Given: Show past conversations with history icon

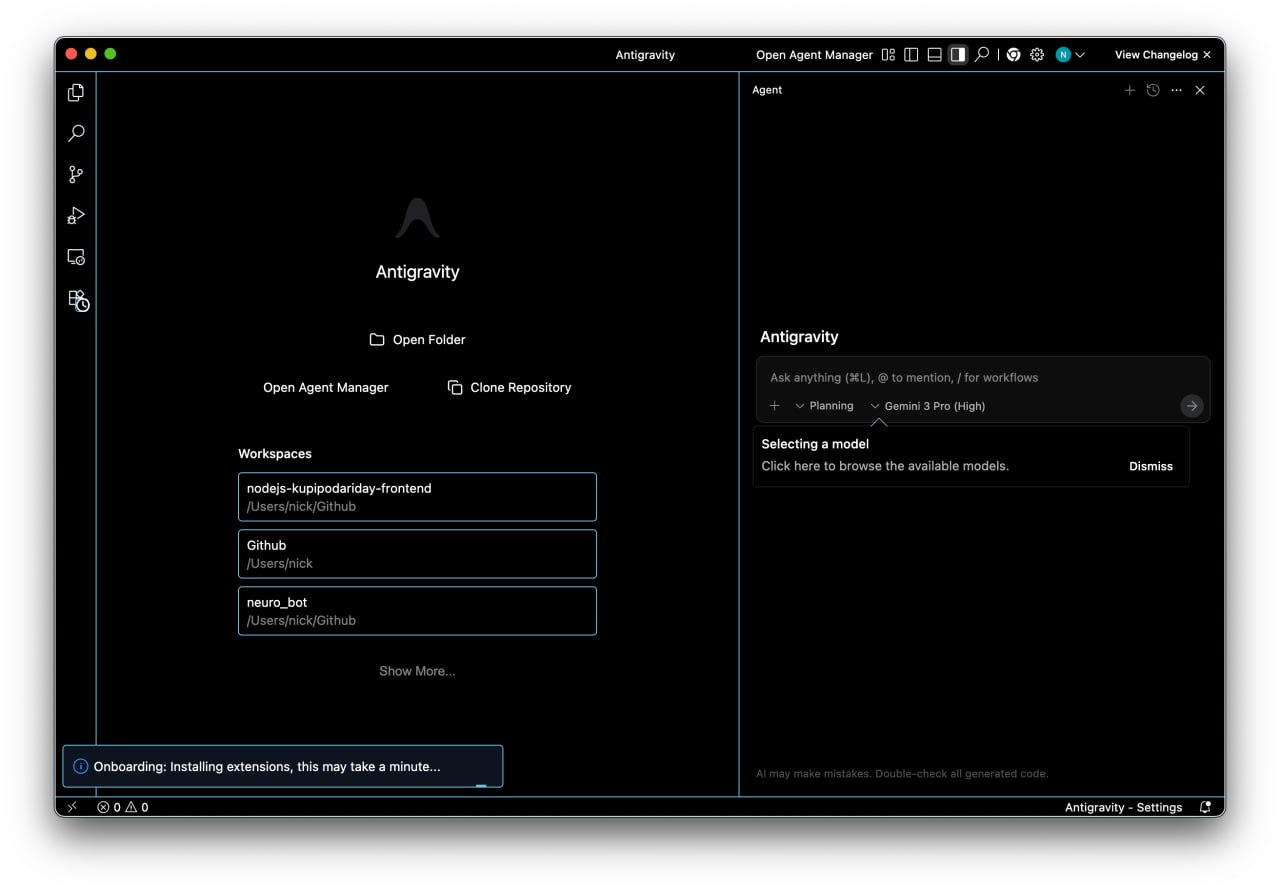Looking at the screenshot, I should coord(1153,90).
